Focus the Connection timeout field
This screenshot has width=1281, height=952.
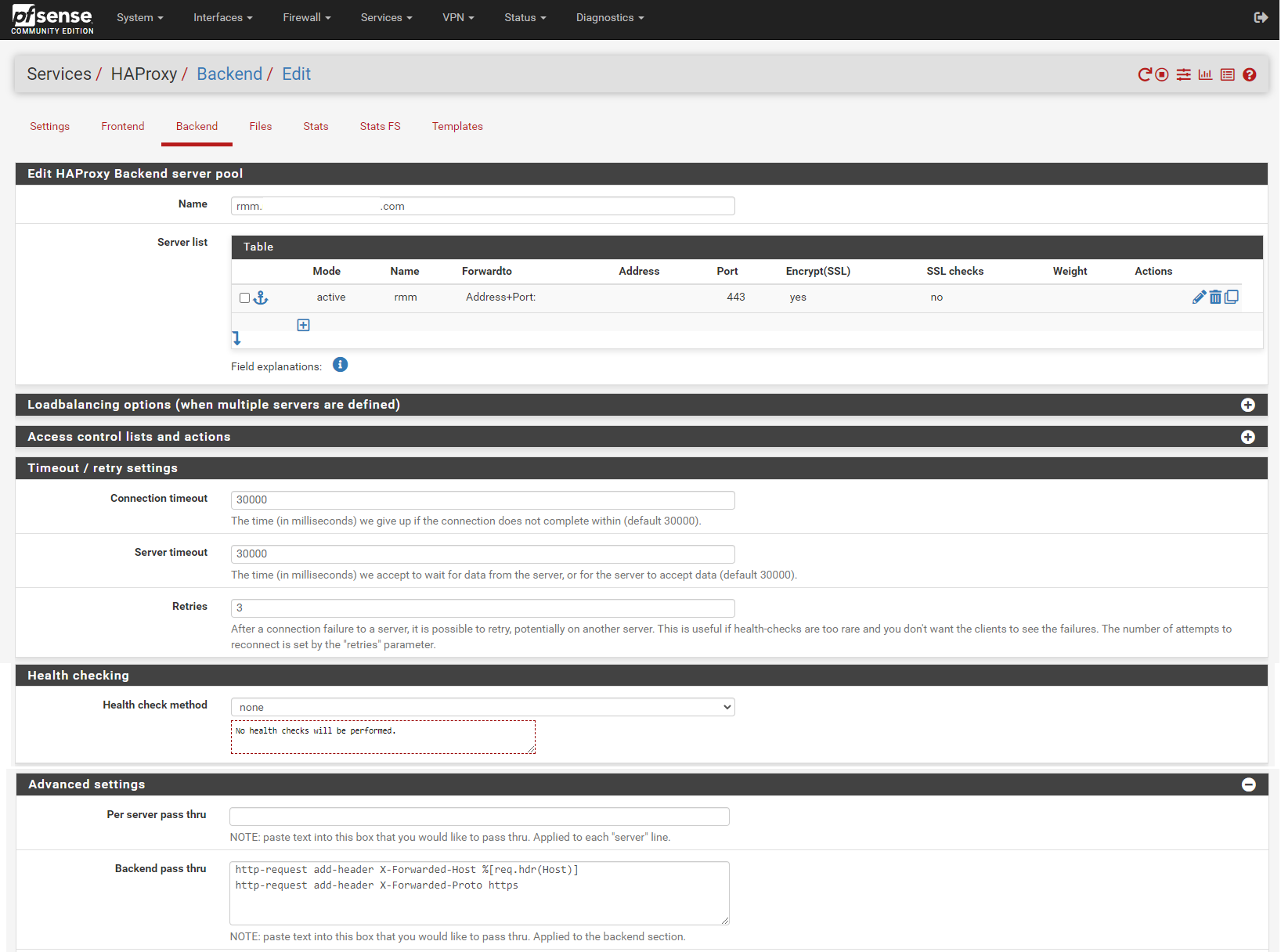[x=483, y=499]
